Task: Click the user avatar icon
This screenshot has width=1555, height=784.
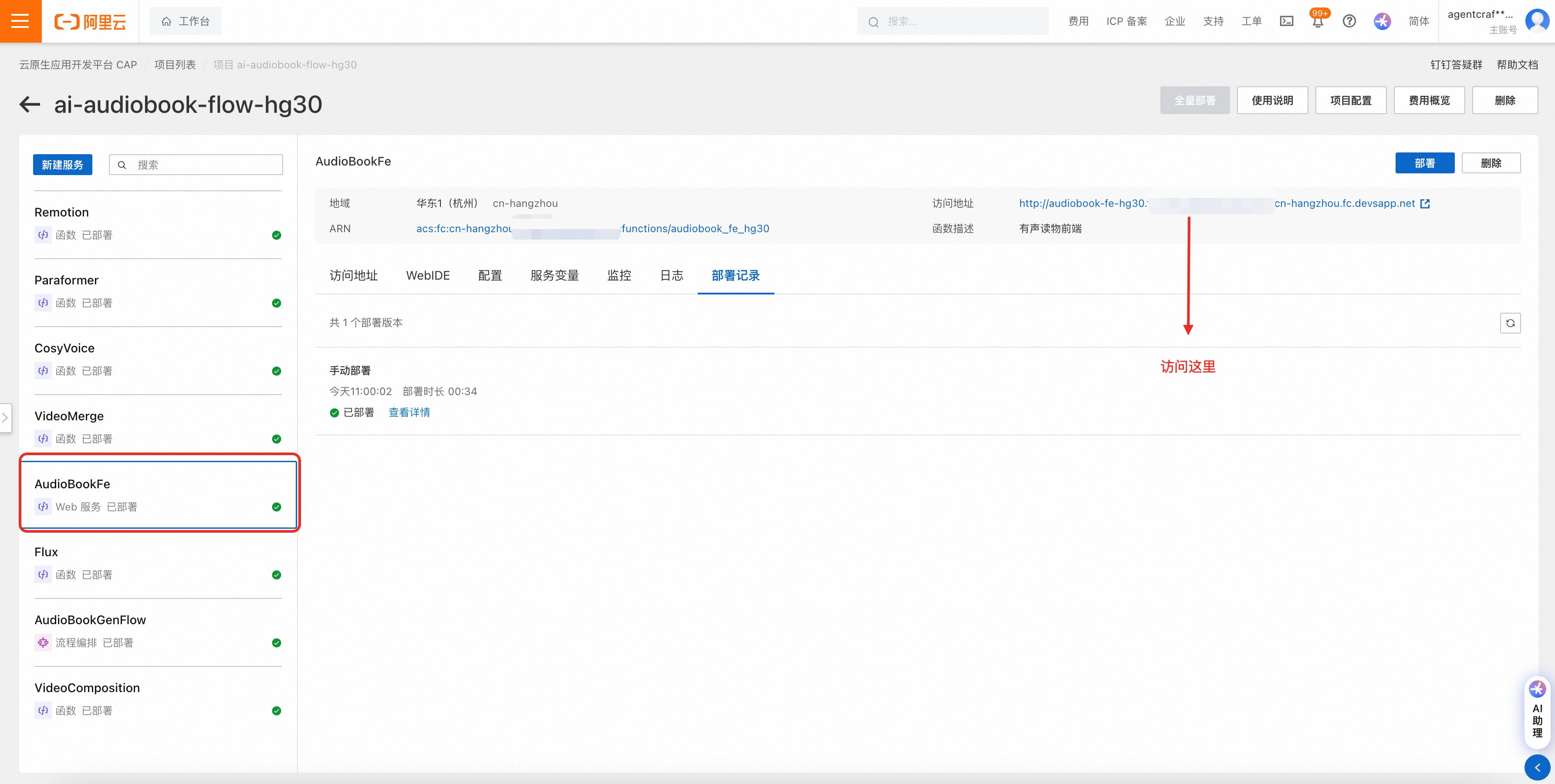Action: coord(1537,21)
